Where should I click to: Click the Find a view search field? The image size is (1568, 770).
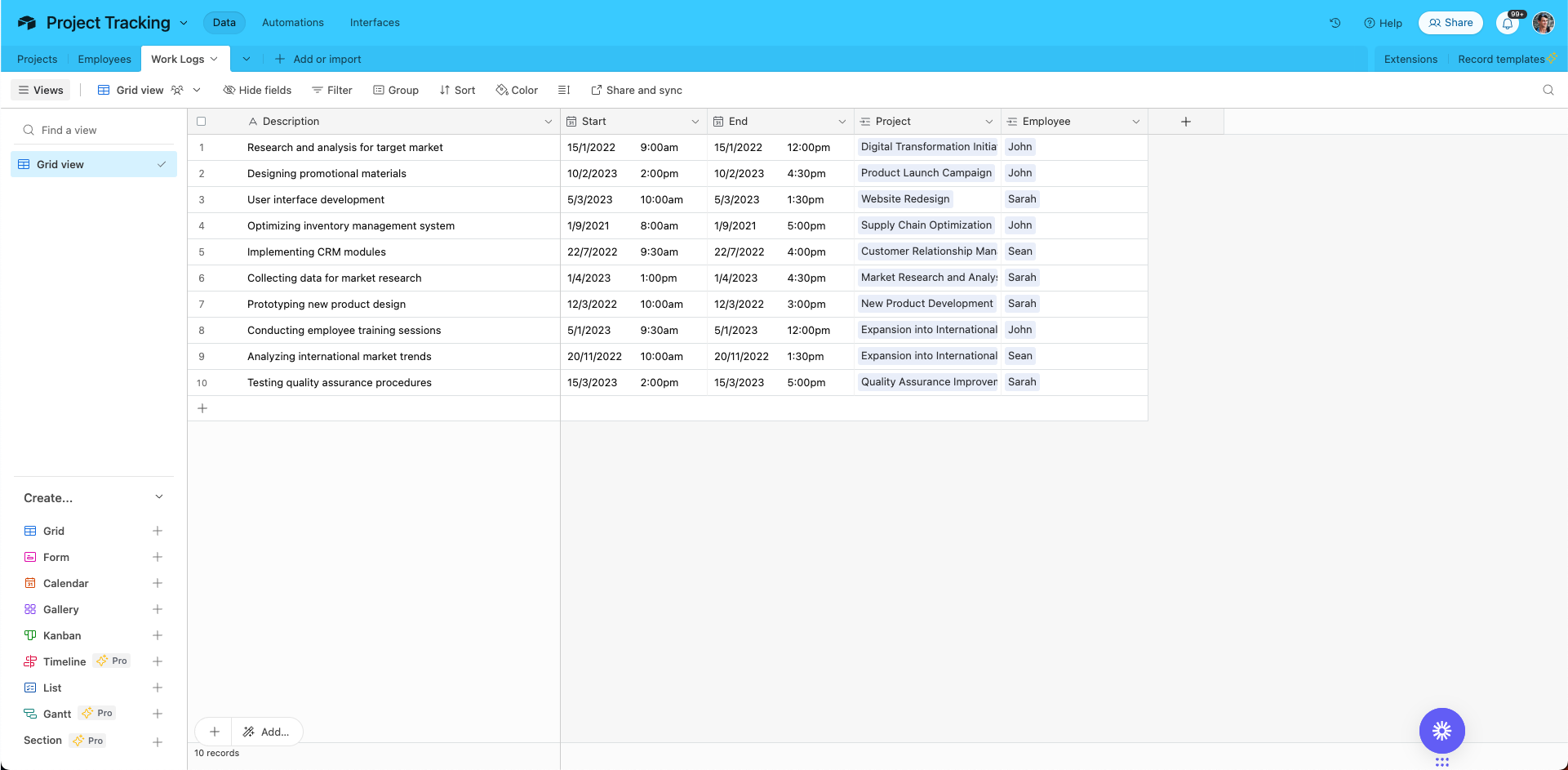tap(92, 129)
